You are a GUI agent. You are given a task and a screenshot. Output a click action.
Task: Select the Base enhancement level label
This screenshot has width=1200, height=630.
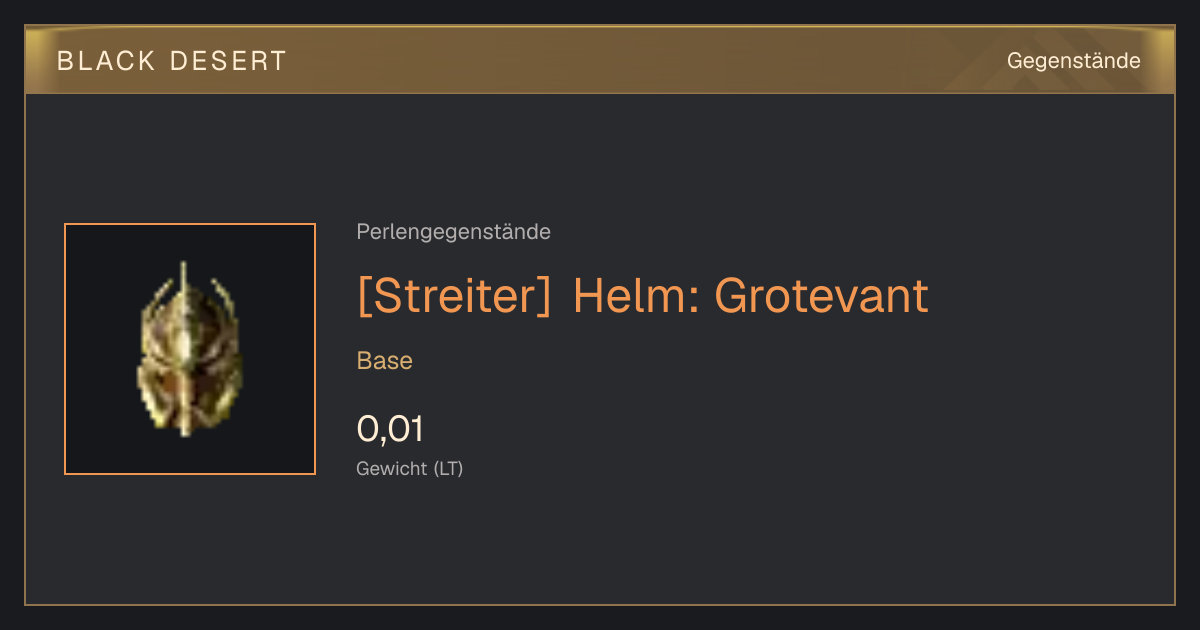[385, 361]
